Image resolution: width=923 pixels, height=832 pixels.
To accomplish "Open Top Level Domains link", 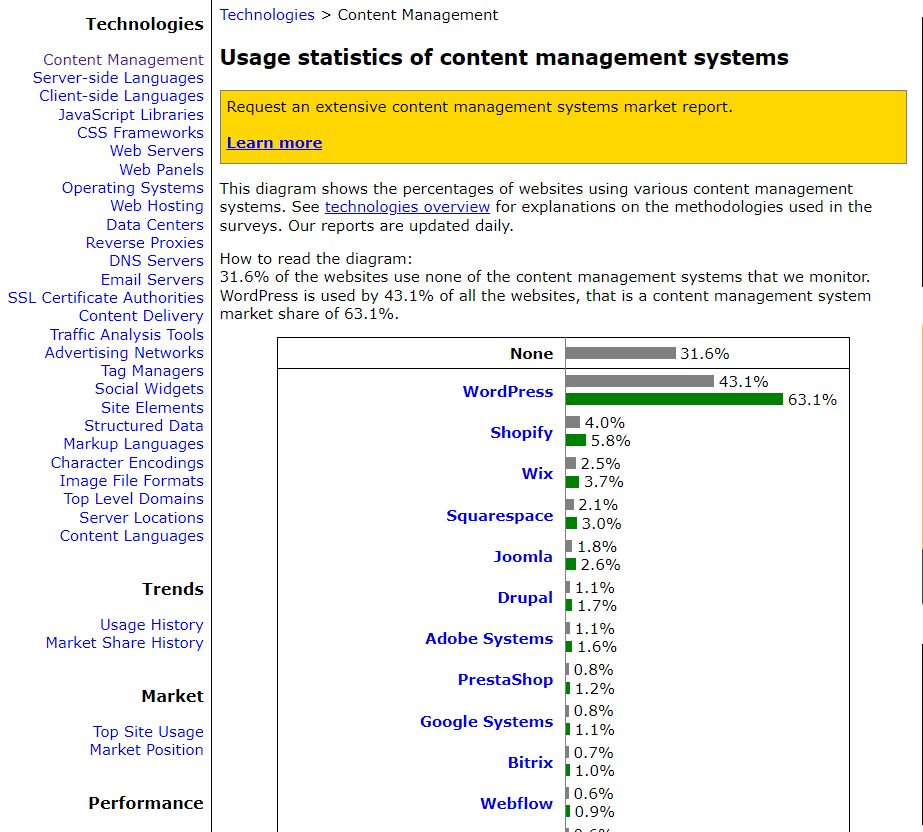I will [x=134, y=499].
